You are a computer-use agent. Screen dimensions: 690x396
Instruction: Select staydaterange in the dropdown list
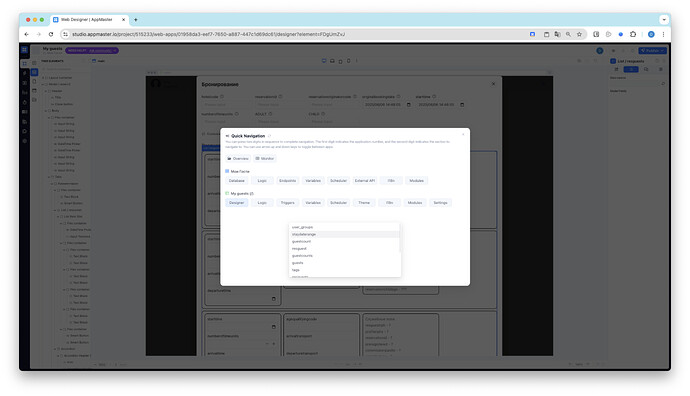point(344,235)
